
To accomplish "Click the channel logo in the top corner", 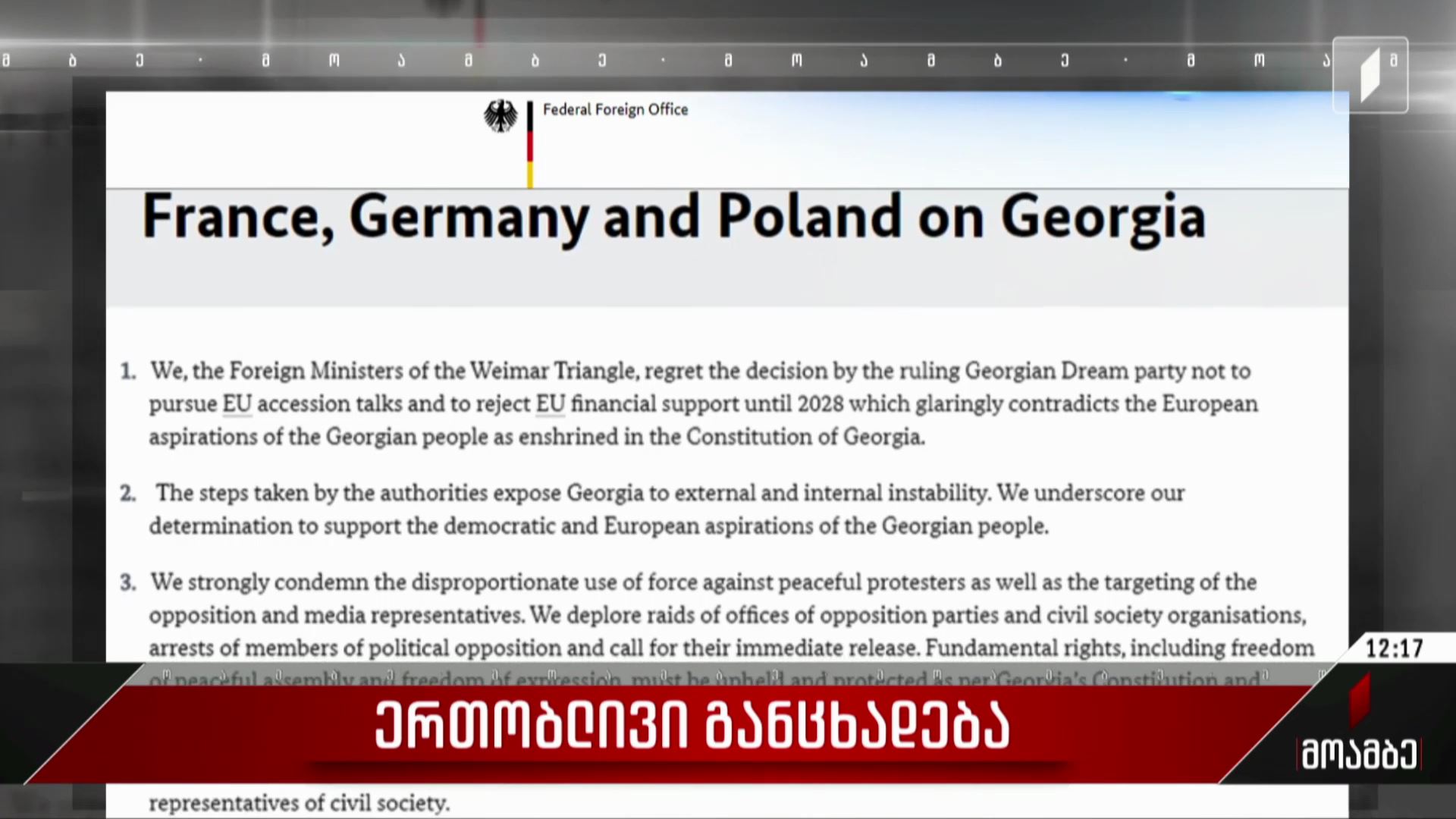I will point(1370,75).
